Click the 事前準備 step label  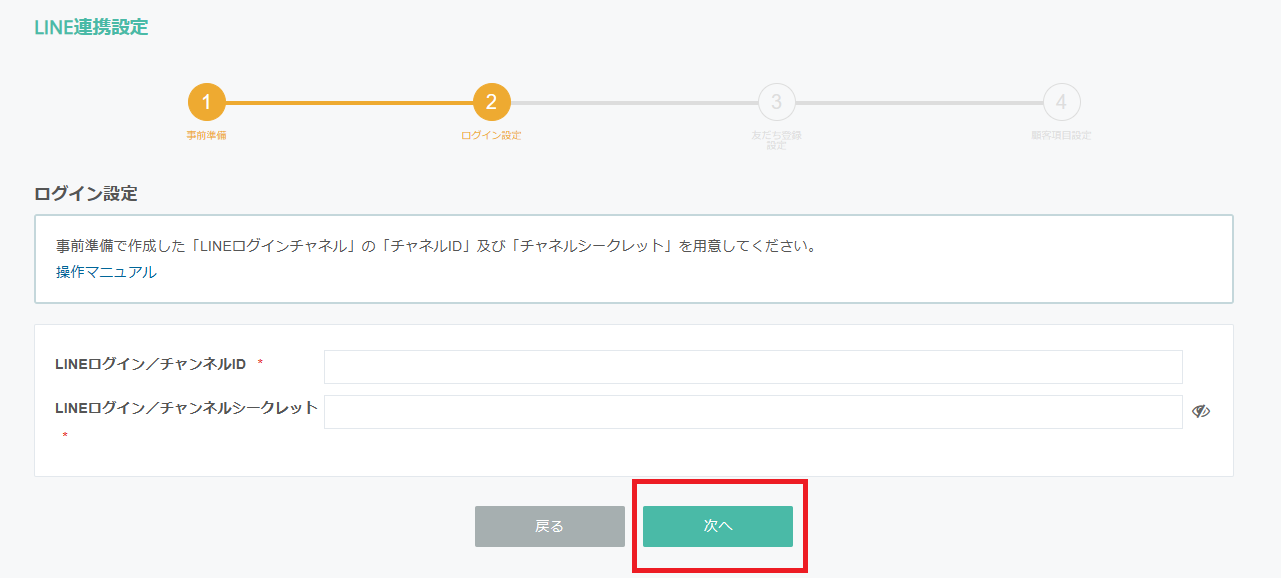pyautogui.click(x=207, y=135)
